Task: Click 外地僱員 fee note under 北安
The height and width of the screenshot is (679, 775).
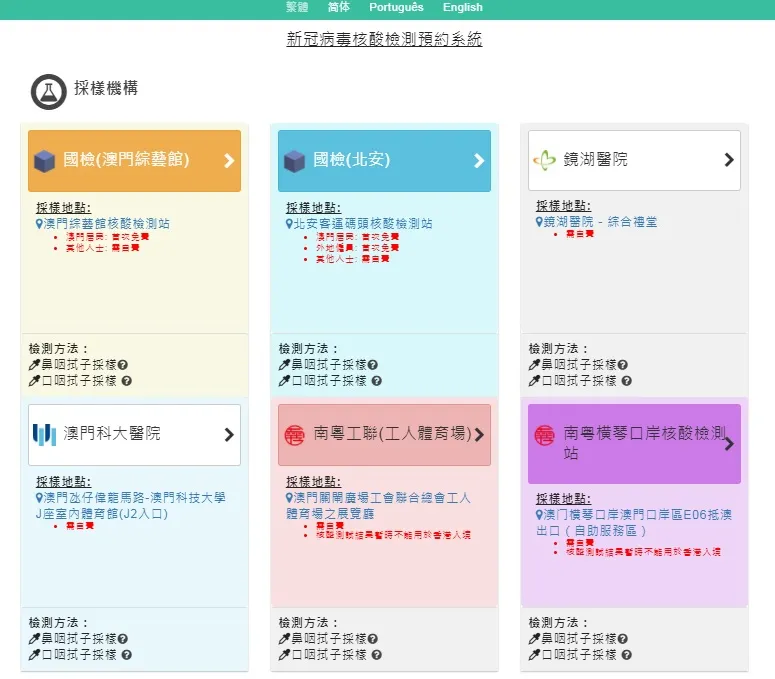Action: 357,248
